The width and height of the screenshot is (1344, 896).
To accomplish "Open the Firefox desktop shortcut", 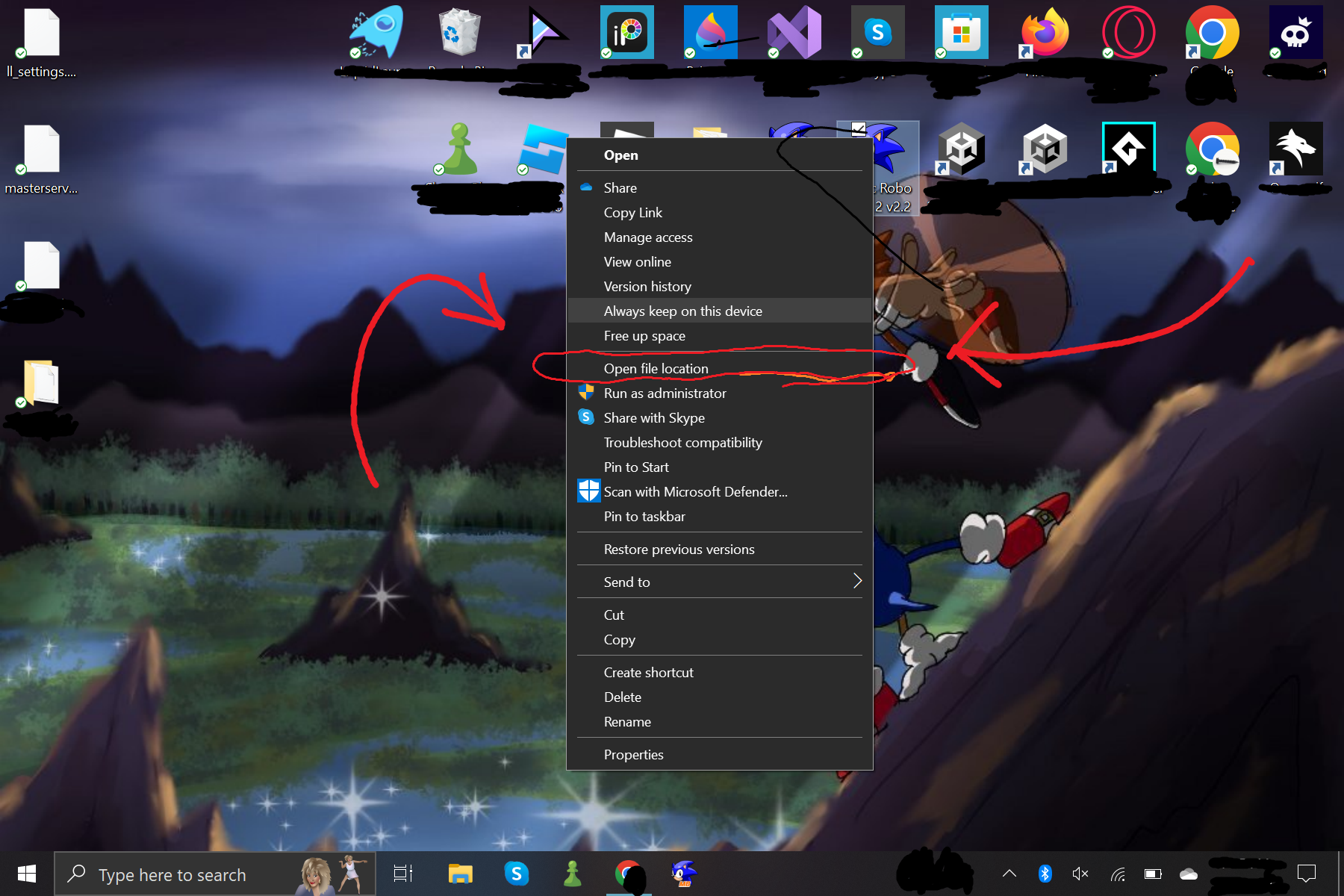I will click(x=1045, y=32).
